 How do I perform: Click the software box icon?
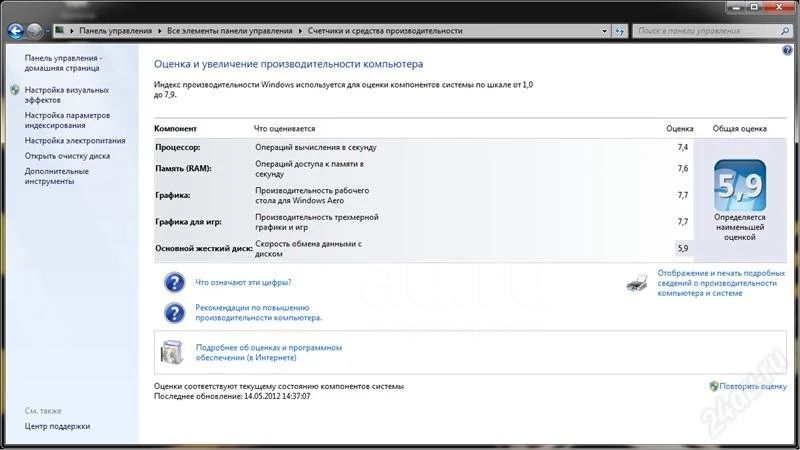[x=172, y=352]
